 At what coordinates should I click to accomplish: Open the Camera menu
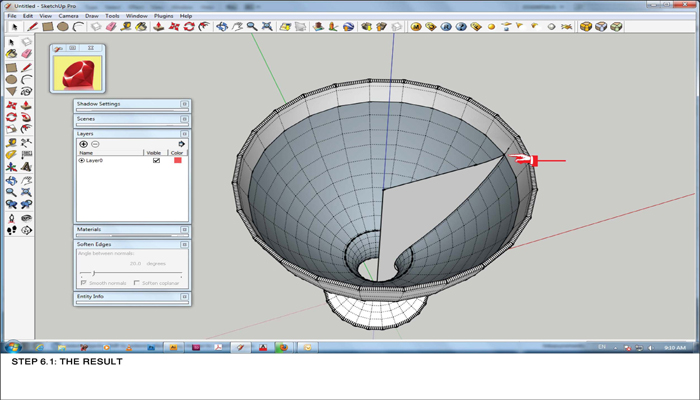click(68, 16)
